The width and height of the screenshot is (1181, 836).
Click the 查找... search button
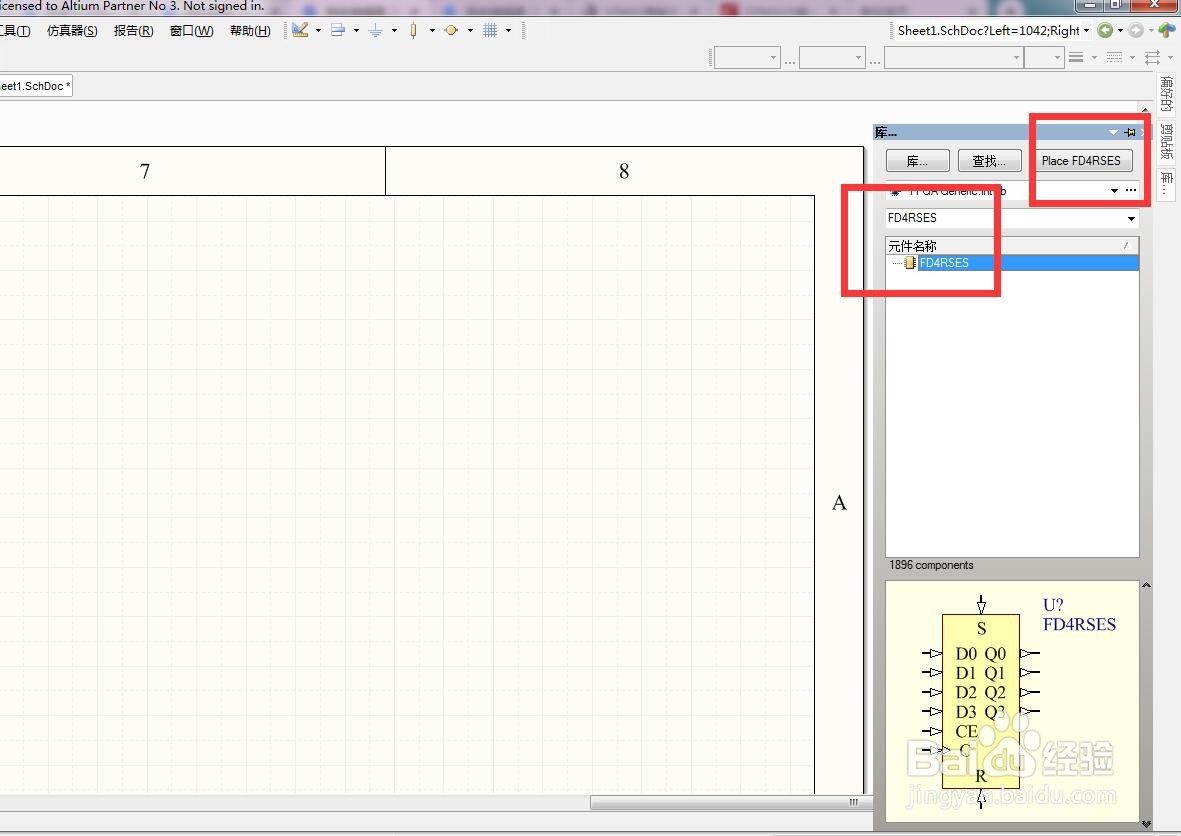pos(989,161)
